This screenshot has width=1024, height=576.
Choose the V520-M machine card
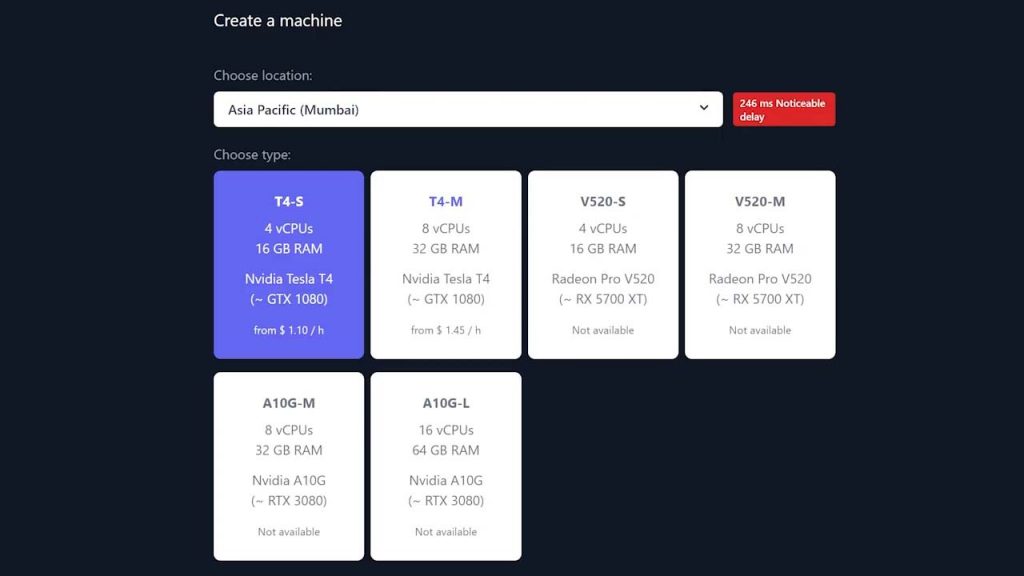pos(760,264)
